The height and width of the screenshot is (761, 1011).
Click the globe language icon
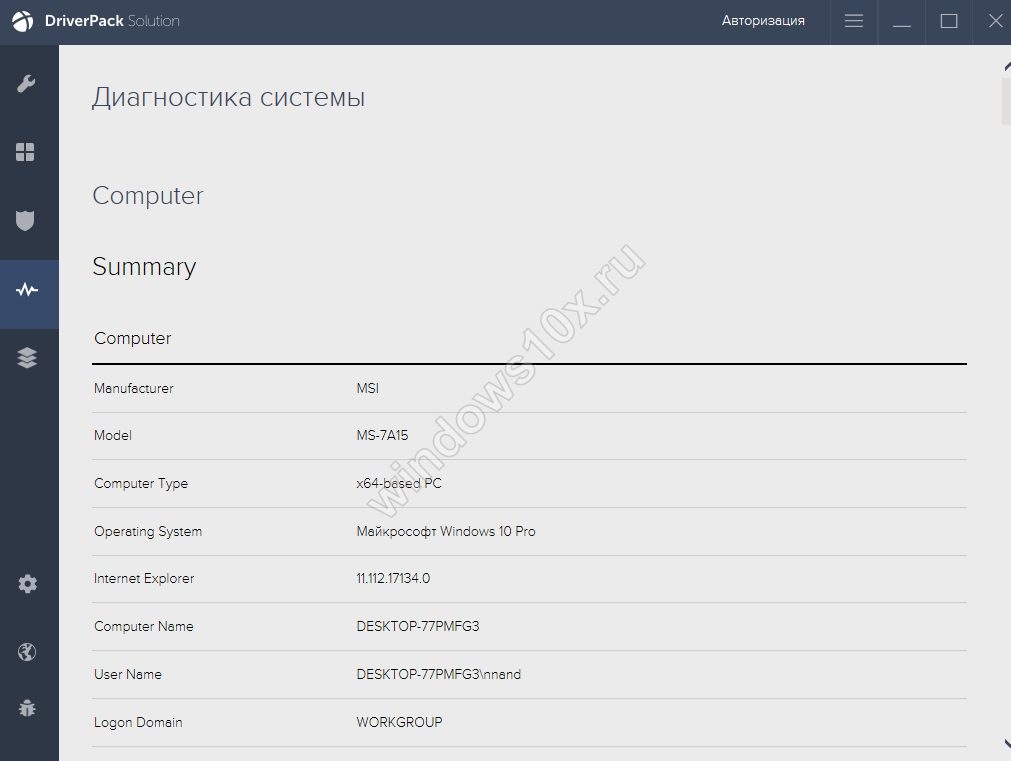[27, 653]
